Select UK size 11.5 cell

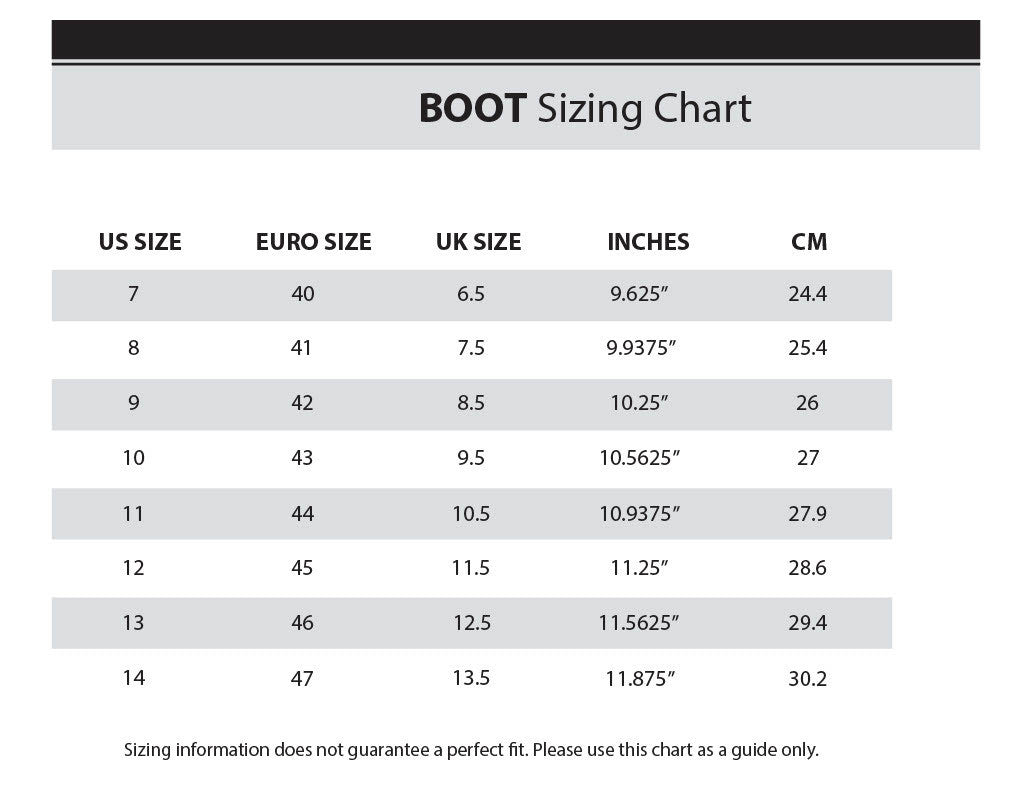470,568
